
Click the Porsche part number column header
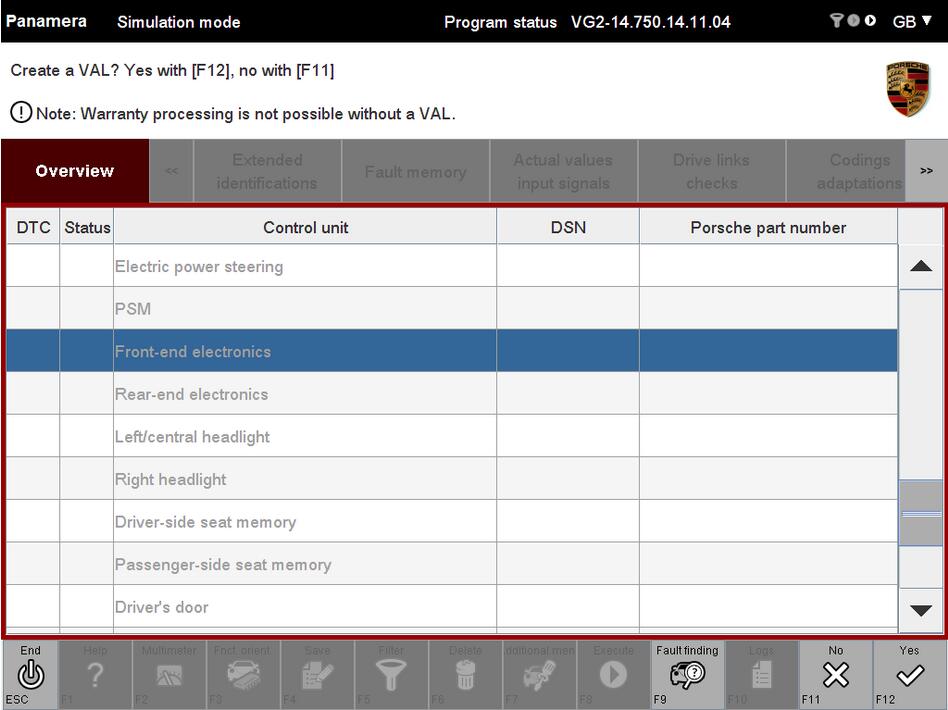768,227
